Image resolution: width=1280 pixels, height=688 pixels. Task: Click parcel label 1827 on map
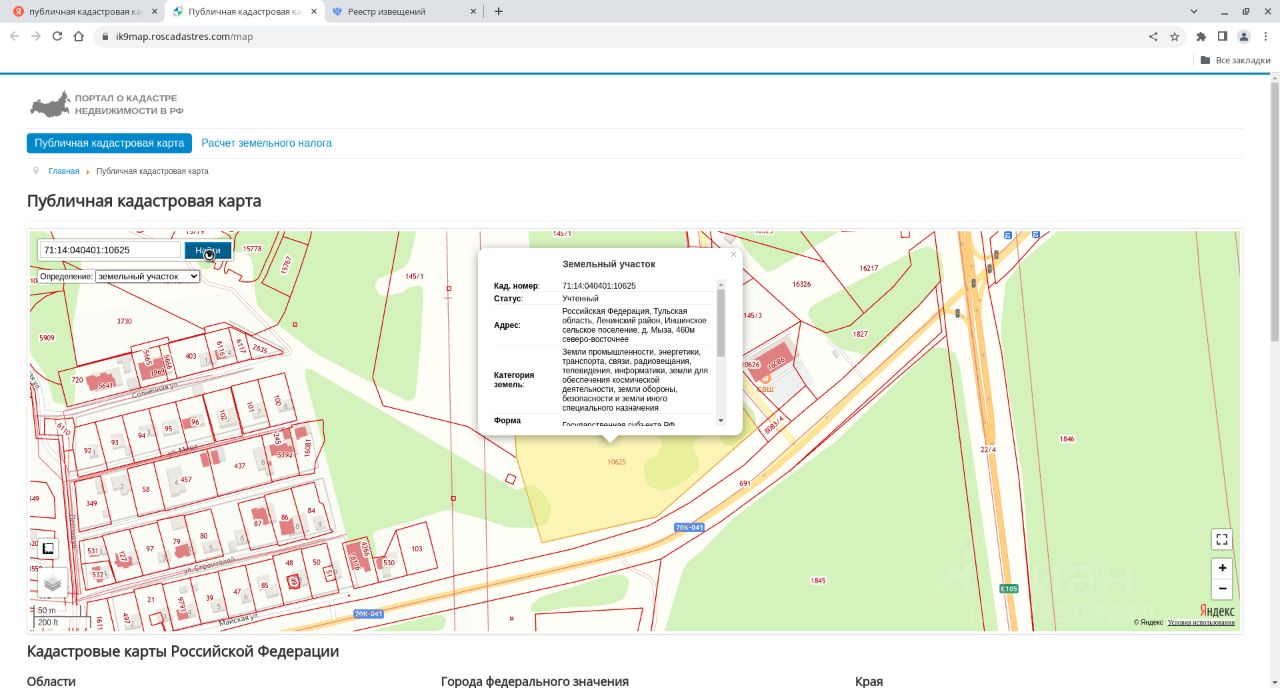coord(860,333)
